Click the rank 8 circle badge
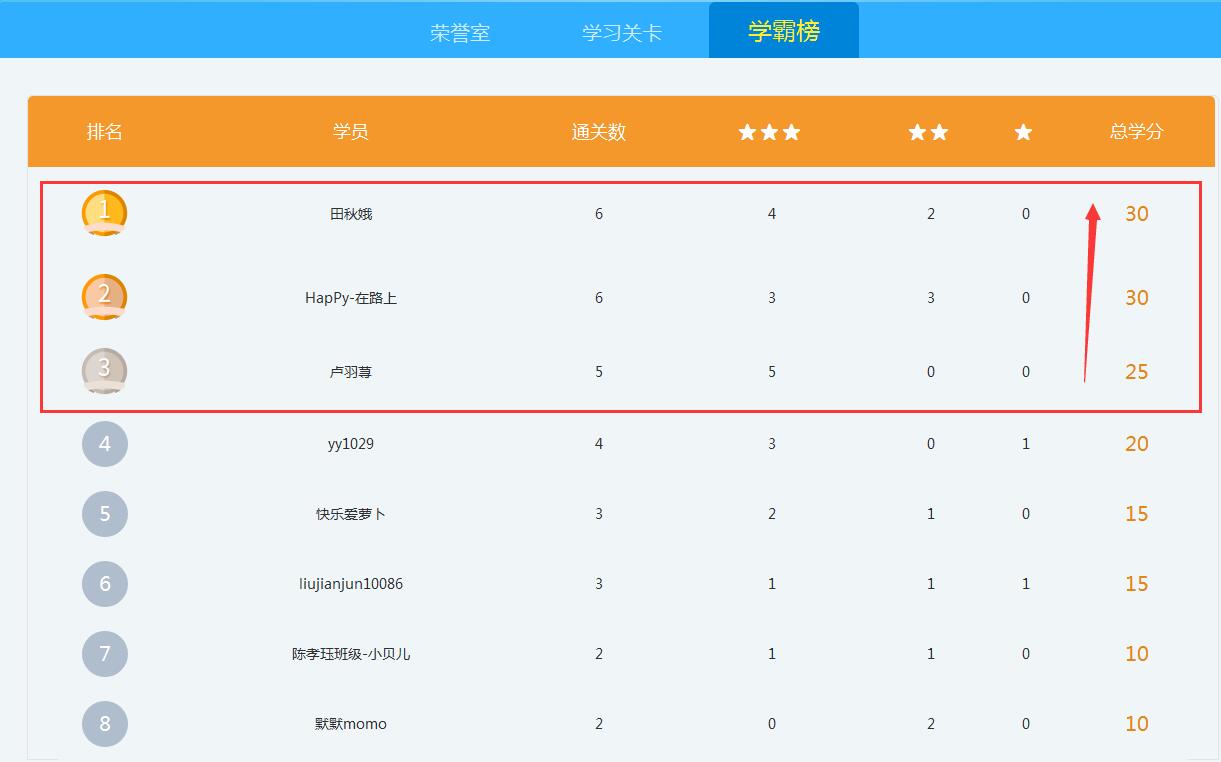Screen dimensions: 1221x762 coord(105,724)
